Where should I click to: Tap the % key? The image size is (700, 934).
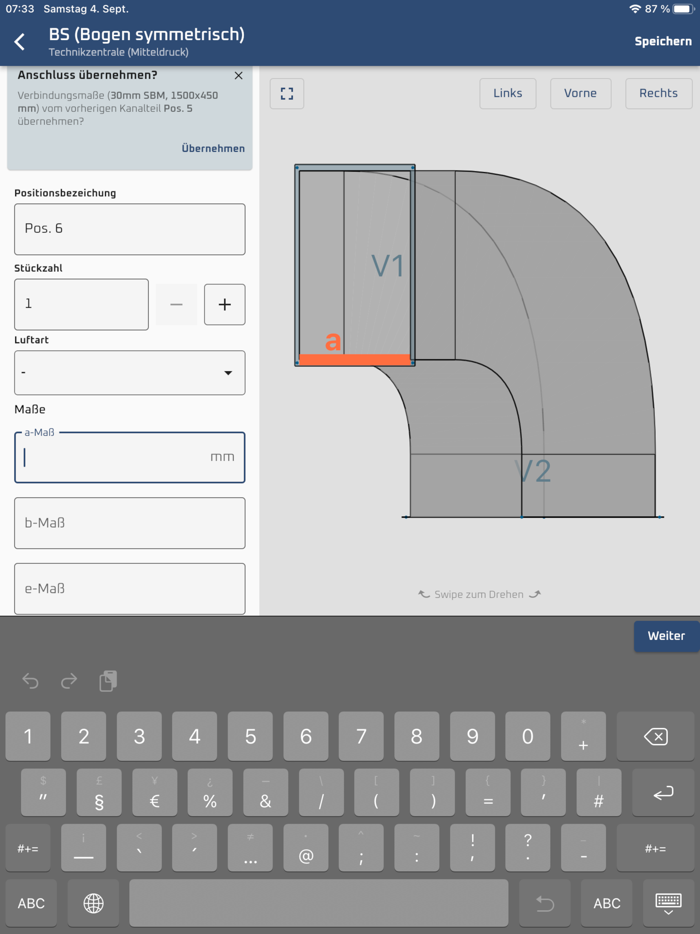point(210,793)
